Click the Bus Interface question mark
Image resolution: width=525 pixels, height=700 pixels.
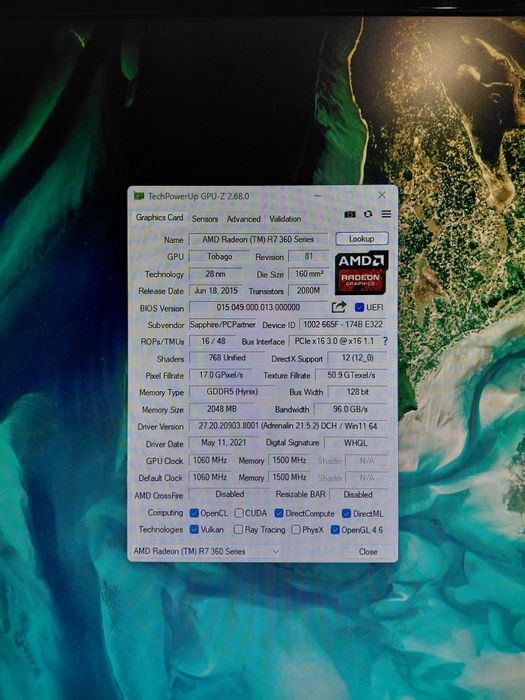(x=385, y=341)
